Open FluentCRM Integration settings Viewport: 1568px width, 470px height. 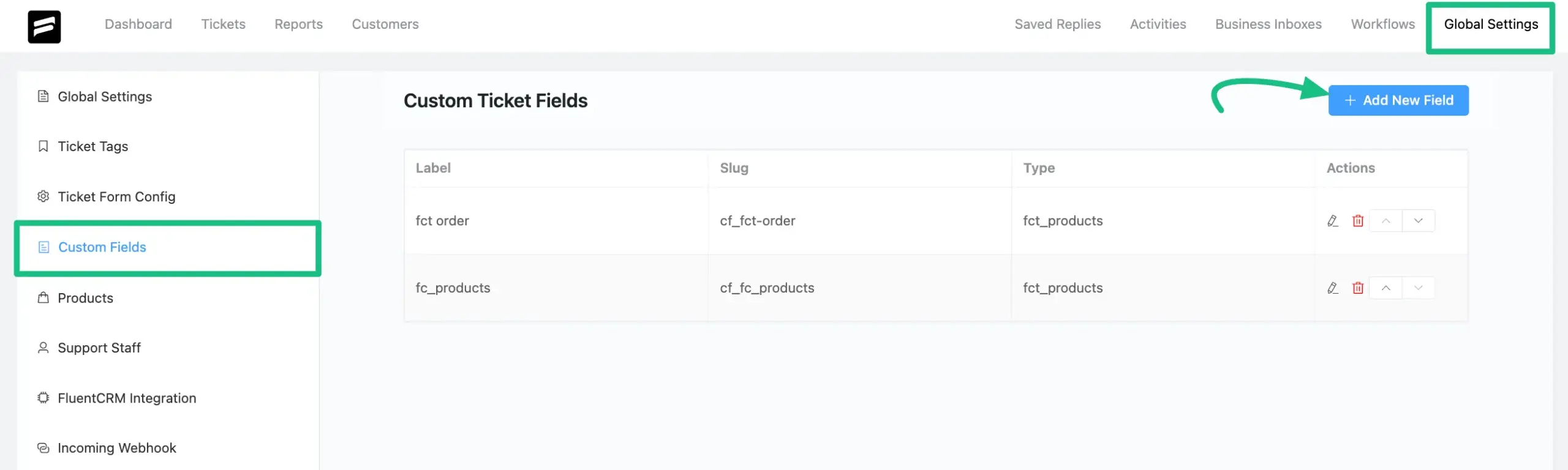[127, 398]
